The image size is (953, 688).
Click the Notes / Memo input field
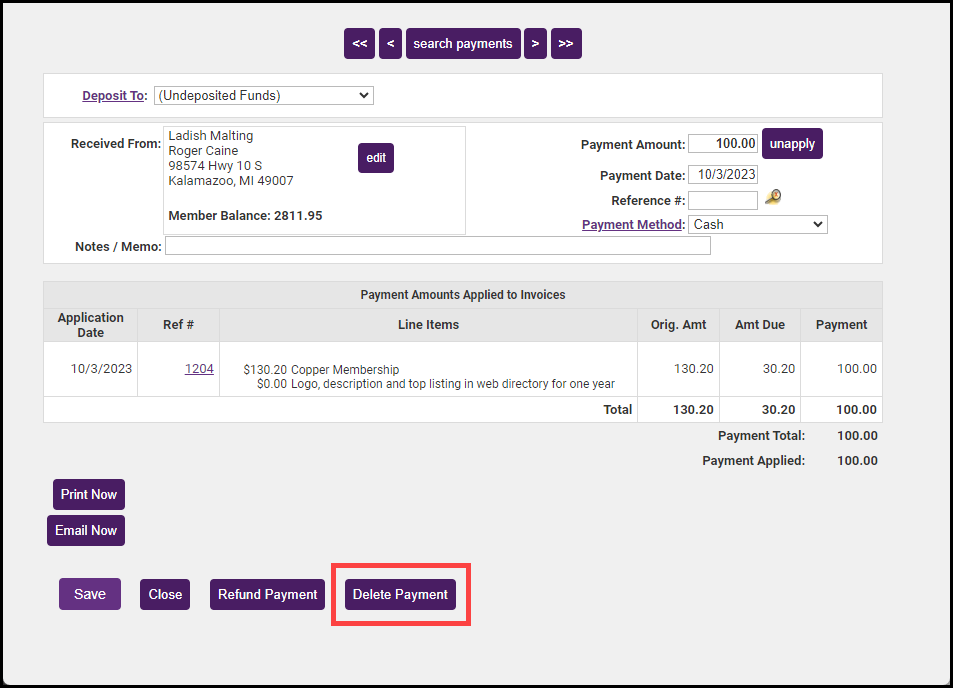click(x=437, y=246)
